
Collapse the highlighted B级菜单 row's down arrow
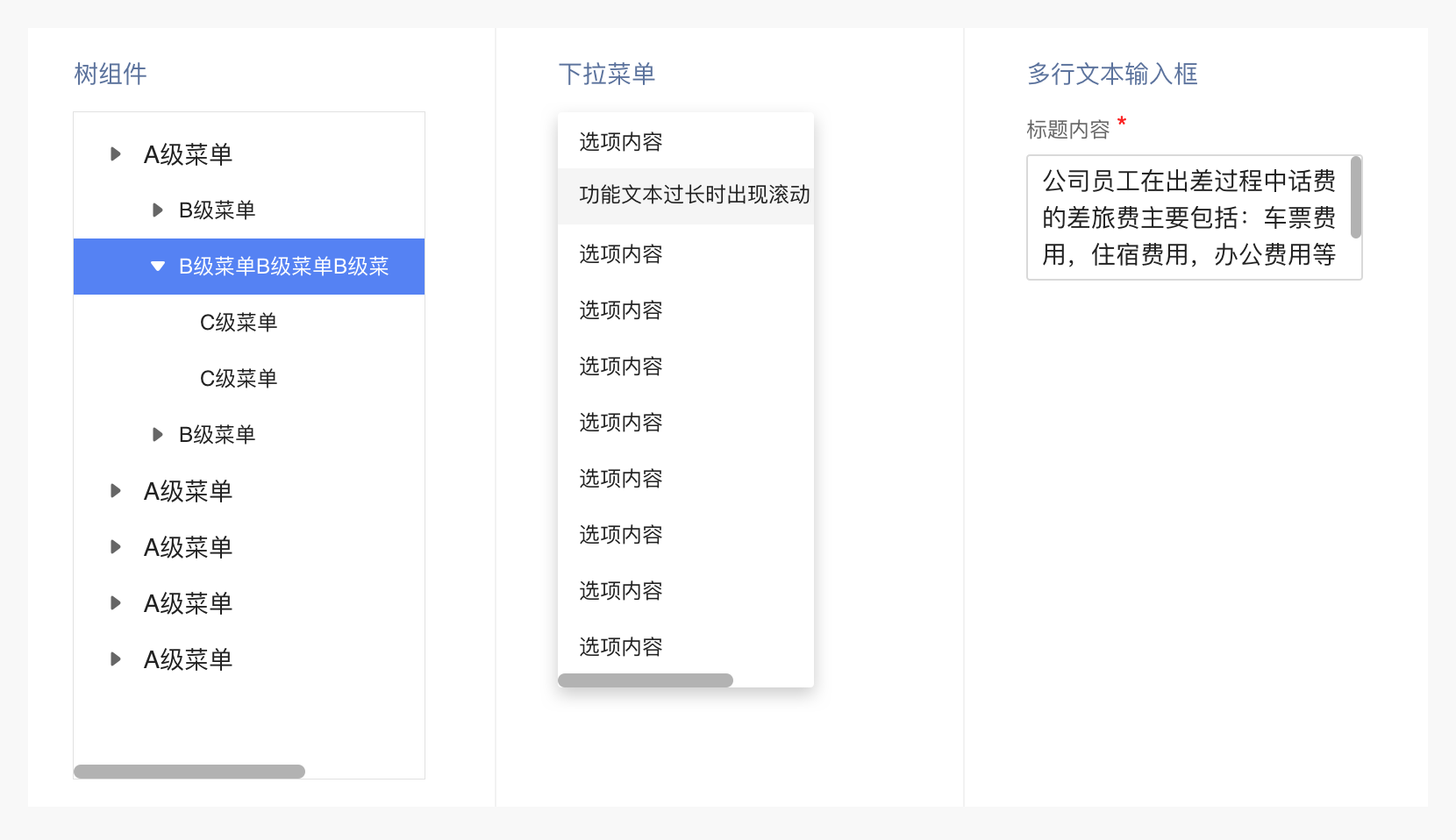coord(158,267)
